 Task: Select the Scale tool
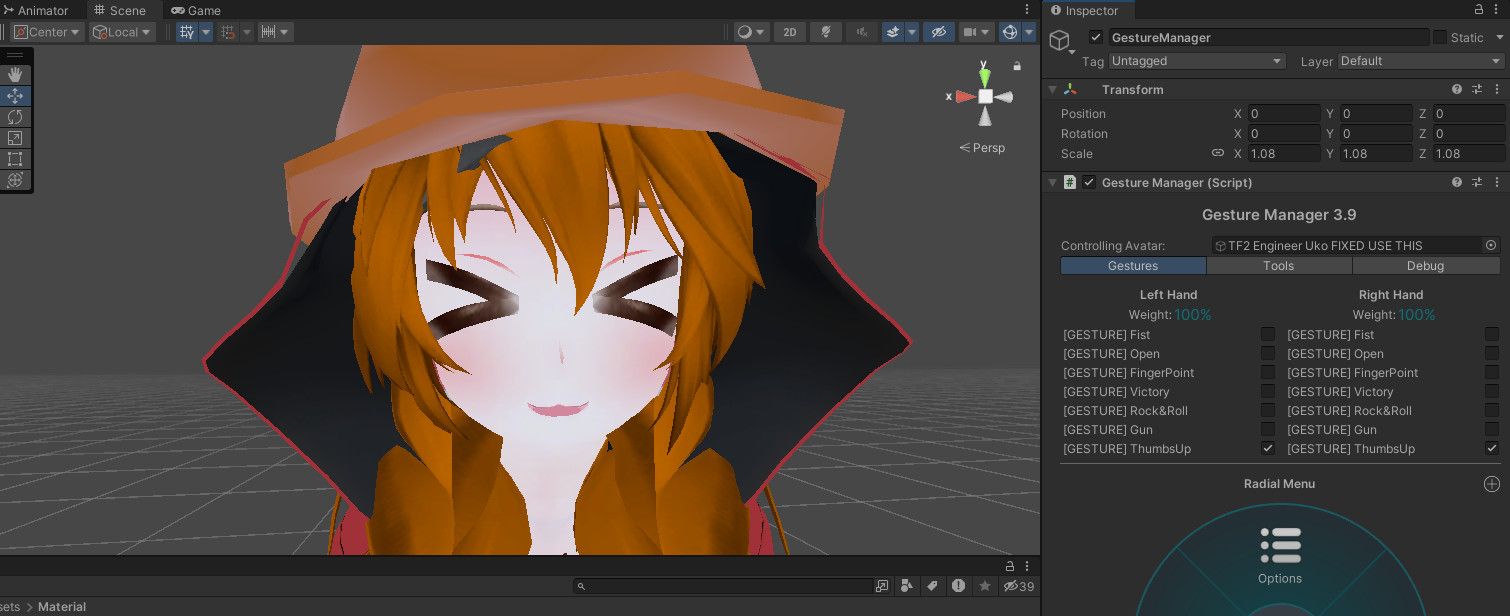(15, 138)
